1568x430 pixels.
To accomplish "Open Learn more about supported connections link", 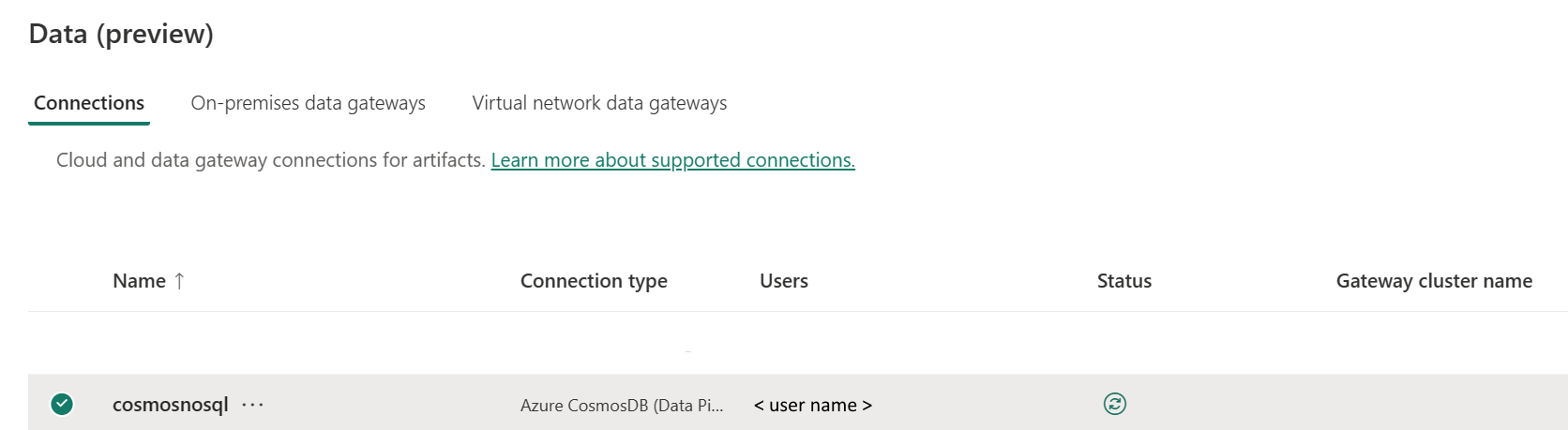I will (x=672, y=160).
